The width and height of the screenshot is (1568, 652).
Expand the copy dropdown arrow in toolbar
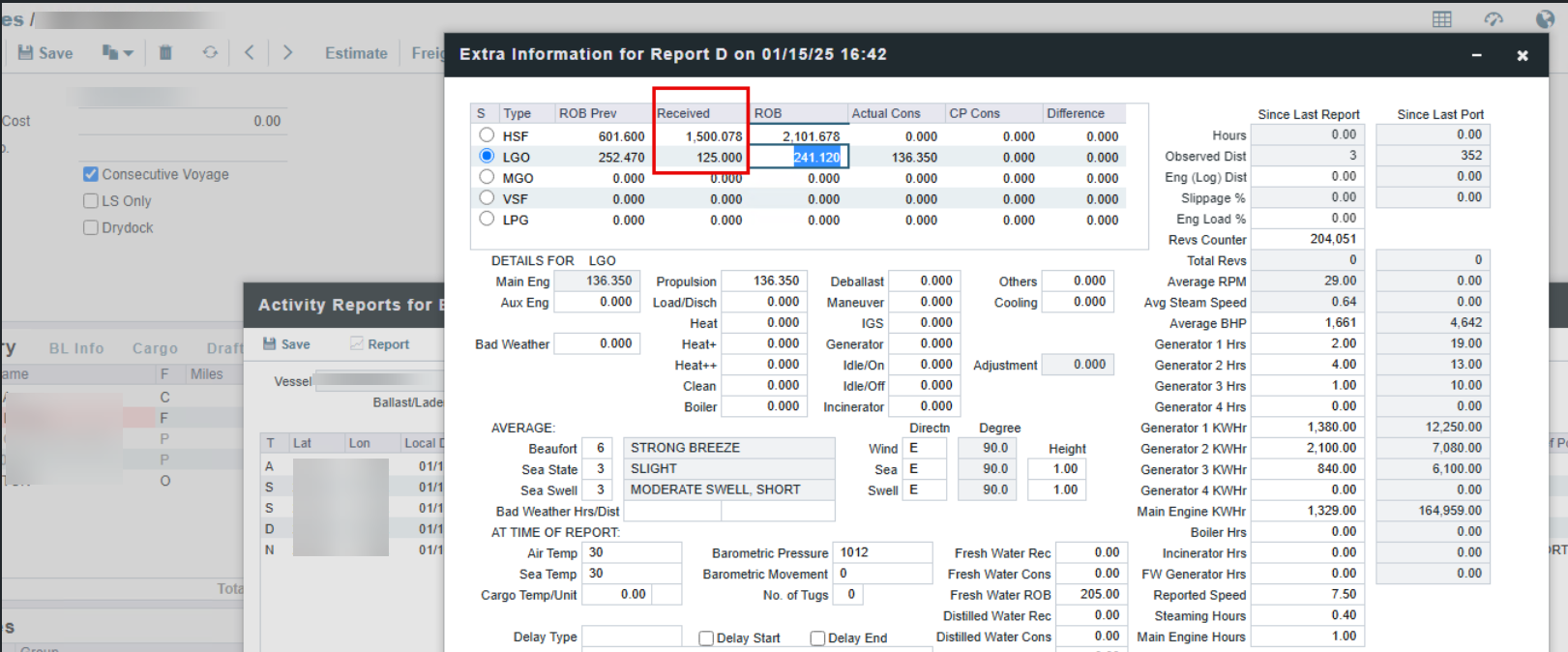pyautogui.click(x=128, y=53)
